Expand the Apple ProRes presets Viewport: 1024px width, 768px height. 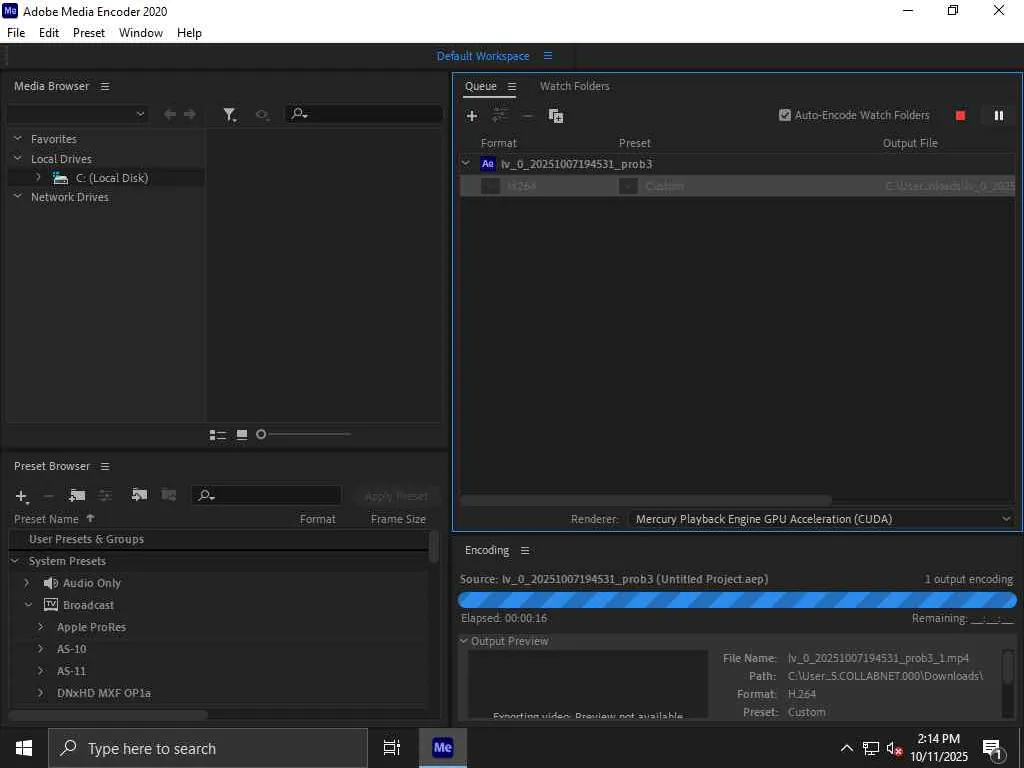[40, 627]
